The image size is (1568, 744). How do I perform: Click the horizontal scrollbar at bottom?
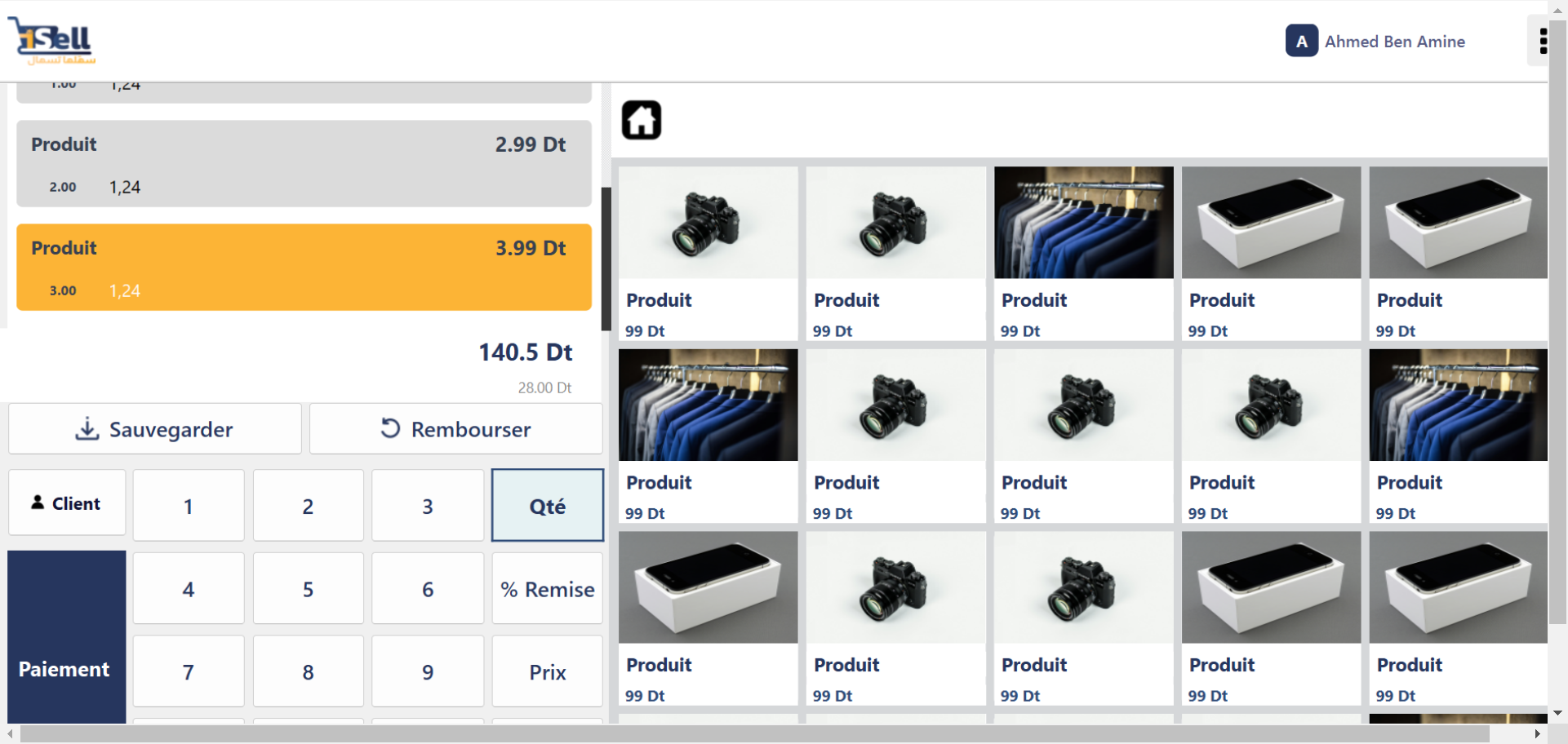coord(755,734)
